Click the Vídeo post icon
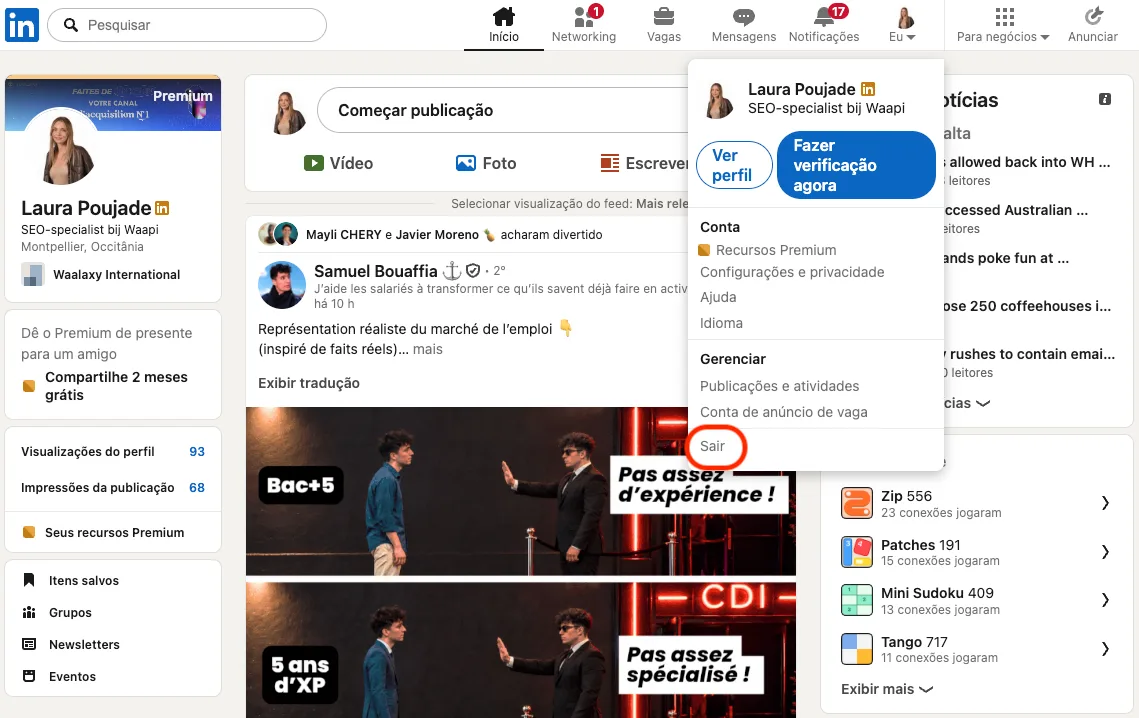Viewport: 1139px width, 718px height. 314,164
